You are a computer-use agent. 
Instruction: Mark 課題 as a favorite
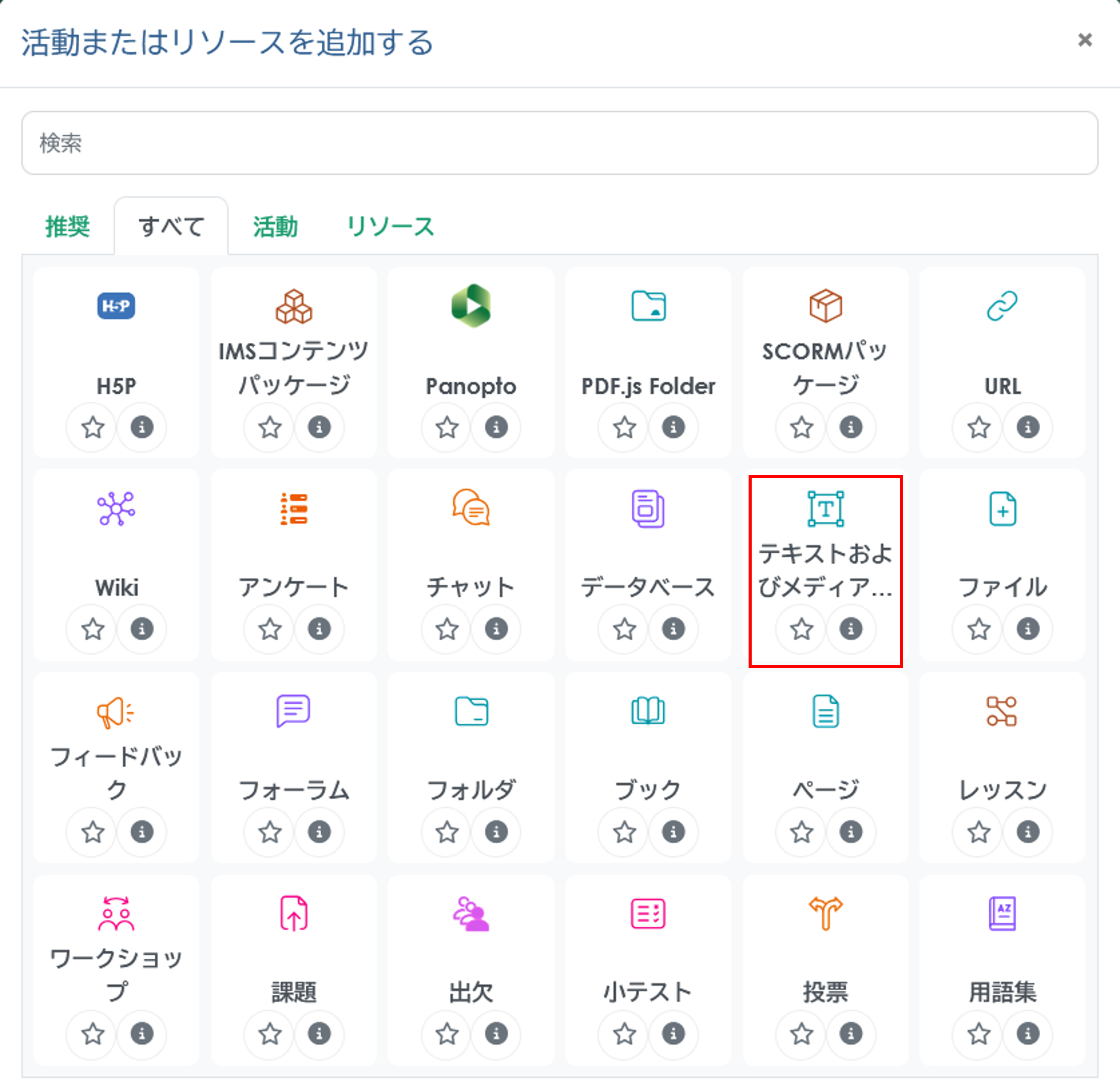click(269, 1035)
